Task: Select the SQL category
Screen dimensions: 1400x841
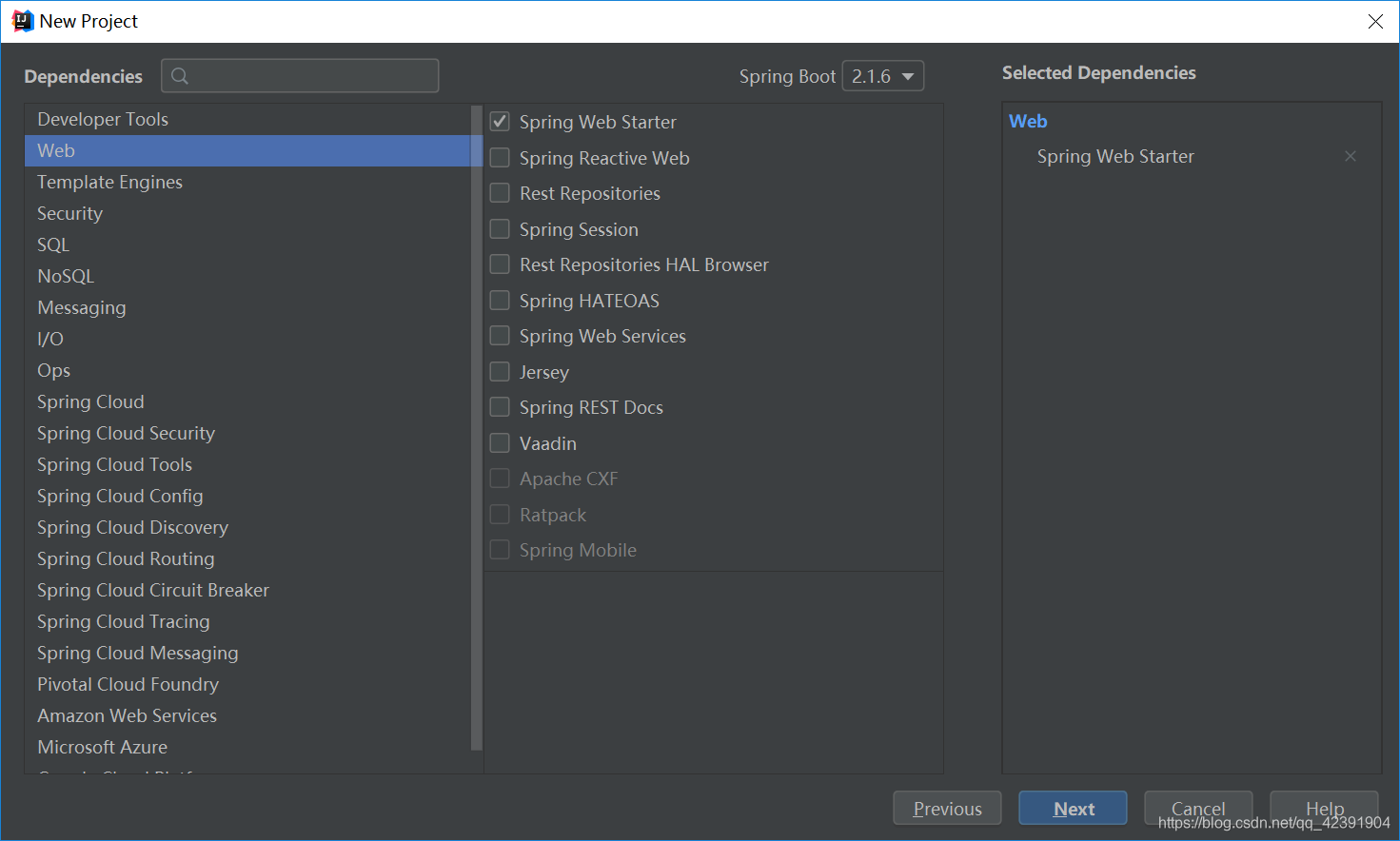Action: pyautogui.click(x=247, y=244)
